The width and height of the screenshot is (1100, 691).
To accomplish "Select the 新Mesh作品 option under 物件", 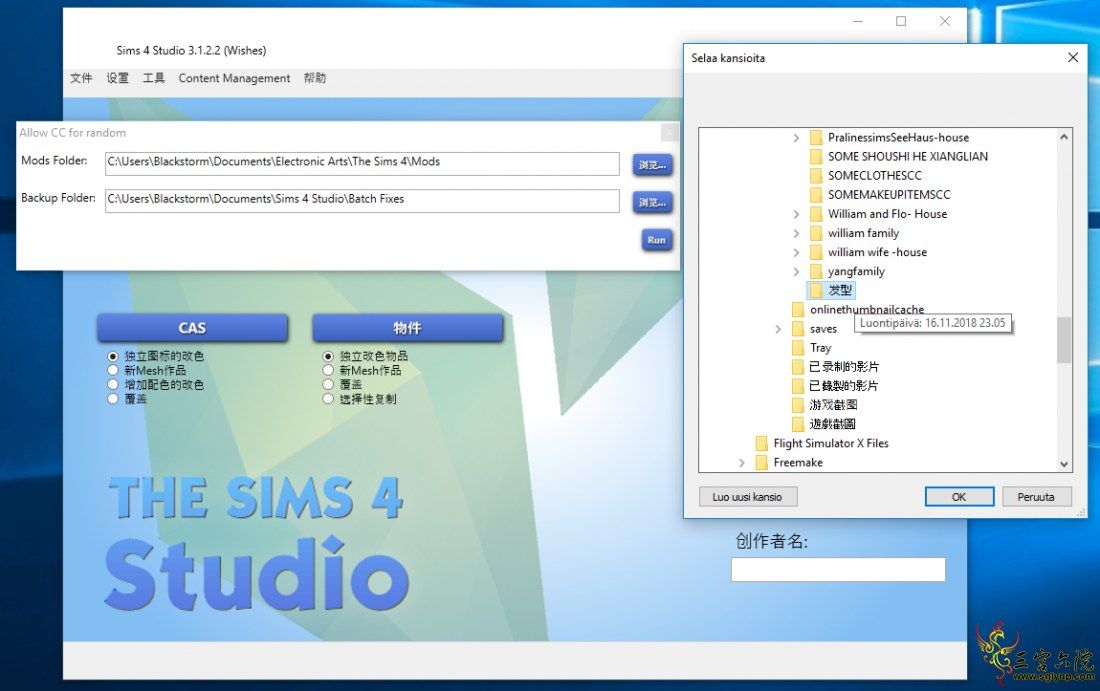I will (328, 370).
